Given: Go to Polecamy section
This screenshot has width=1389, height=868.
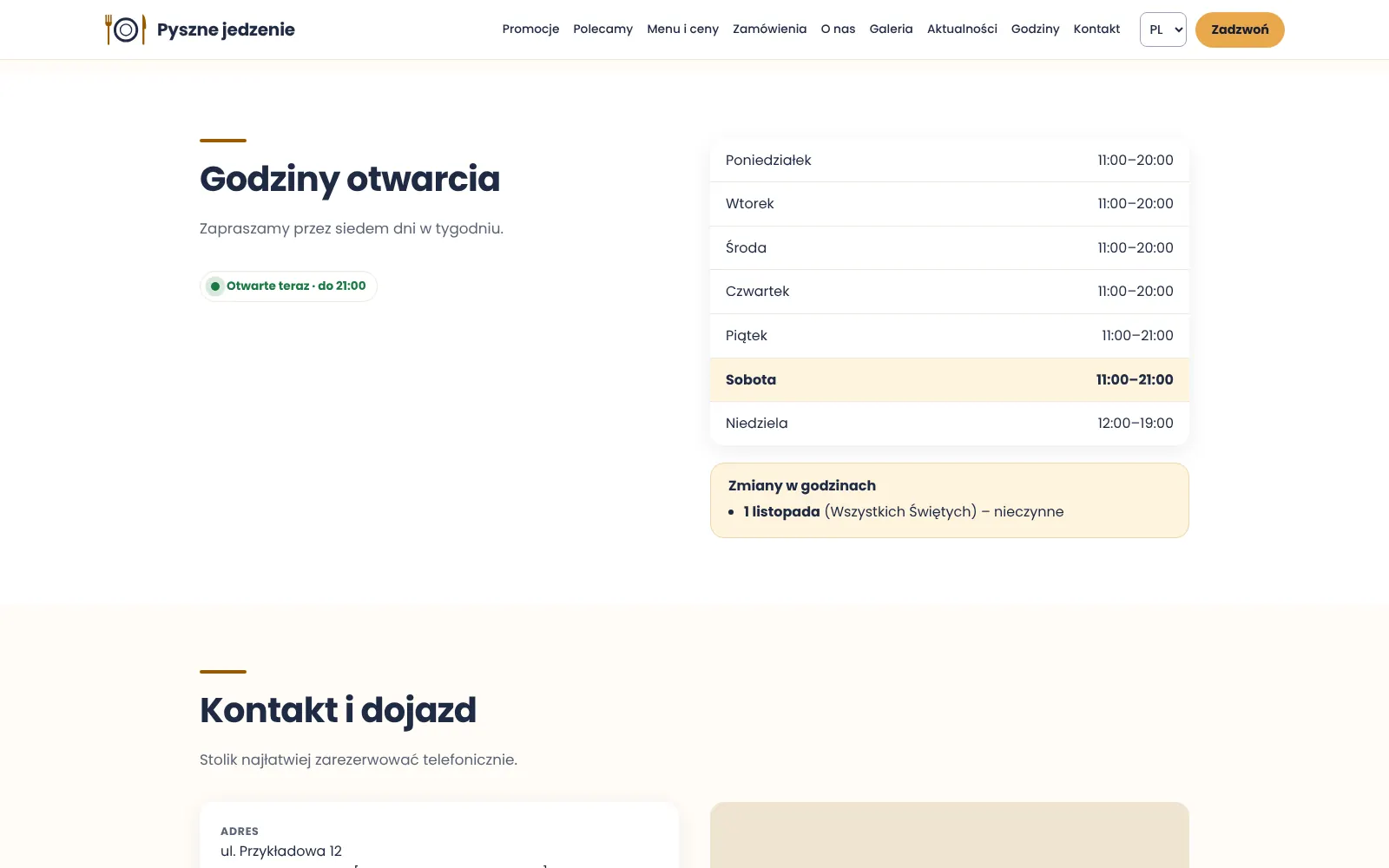Looking at the screenshot, I should (602, 30).
